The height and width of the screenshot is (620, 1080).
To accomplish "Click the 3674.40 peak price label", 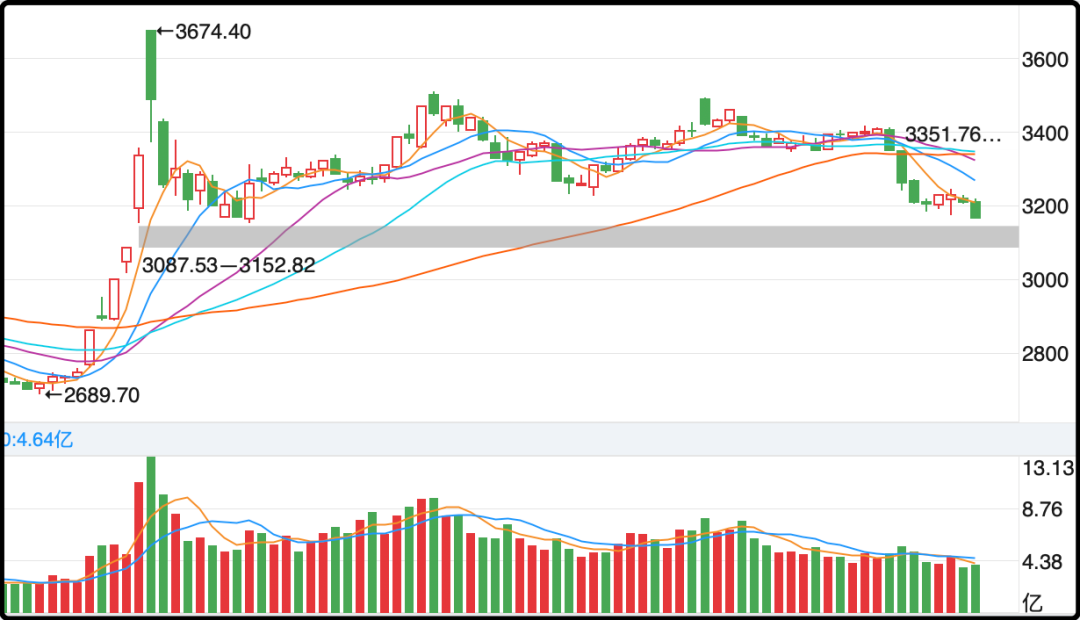I will [x=212, y=32].
